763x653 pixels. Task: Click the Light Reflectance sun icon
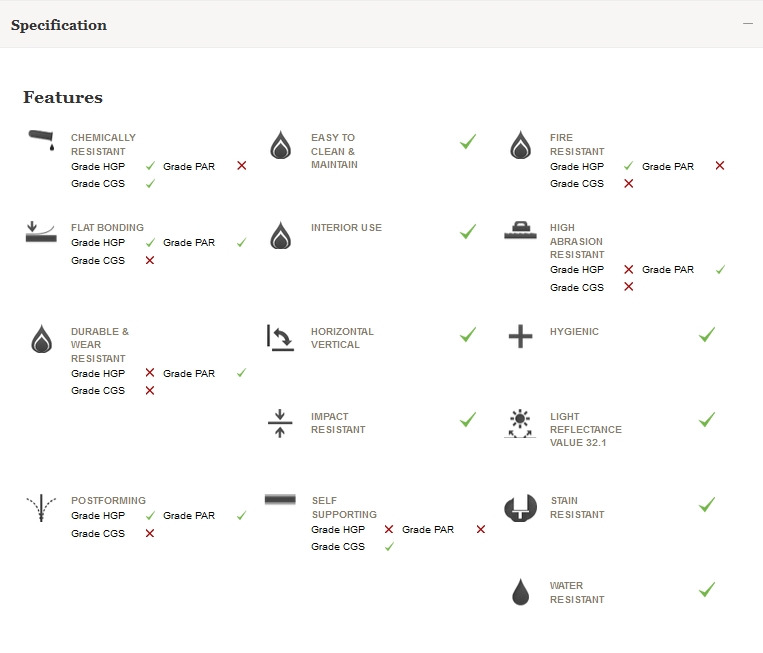pyautogui.click(x=519, y=423)
